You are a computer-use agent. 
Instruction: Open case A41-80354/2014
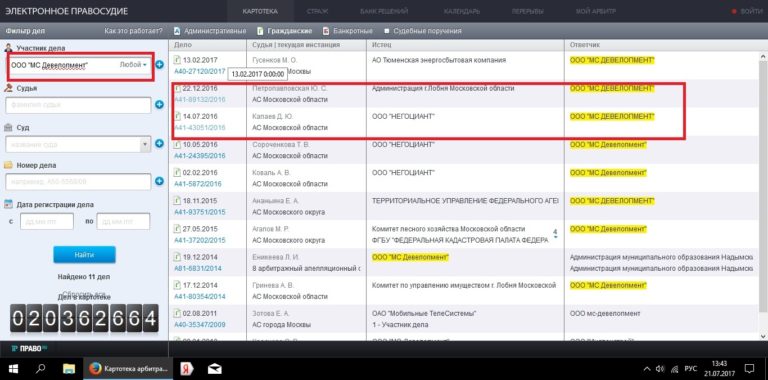point(199,296)
